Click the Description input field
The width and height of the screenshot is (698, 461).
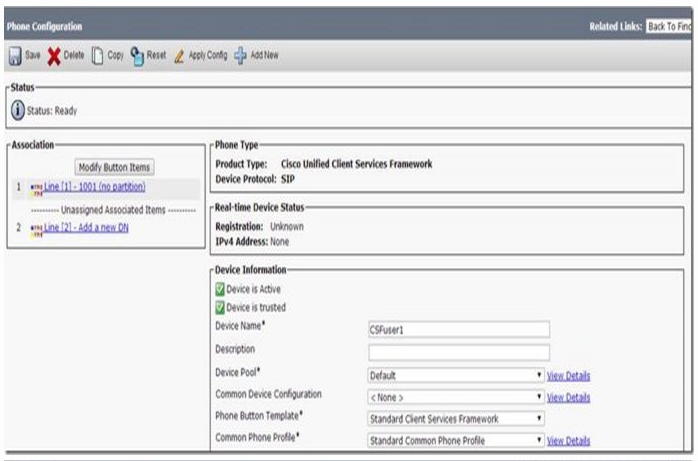[x=459, y=352]
